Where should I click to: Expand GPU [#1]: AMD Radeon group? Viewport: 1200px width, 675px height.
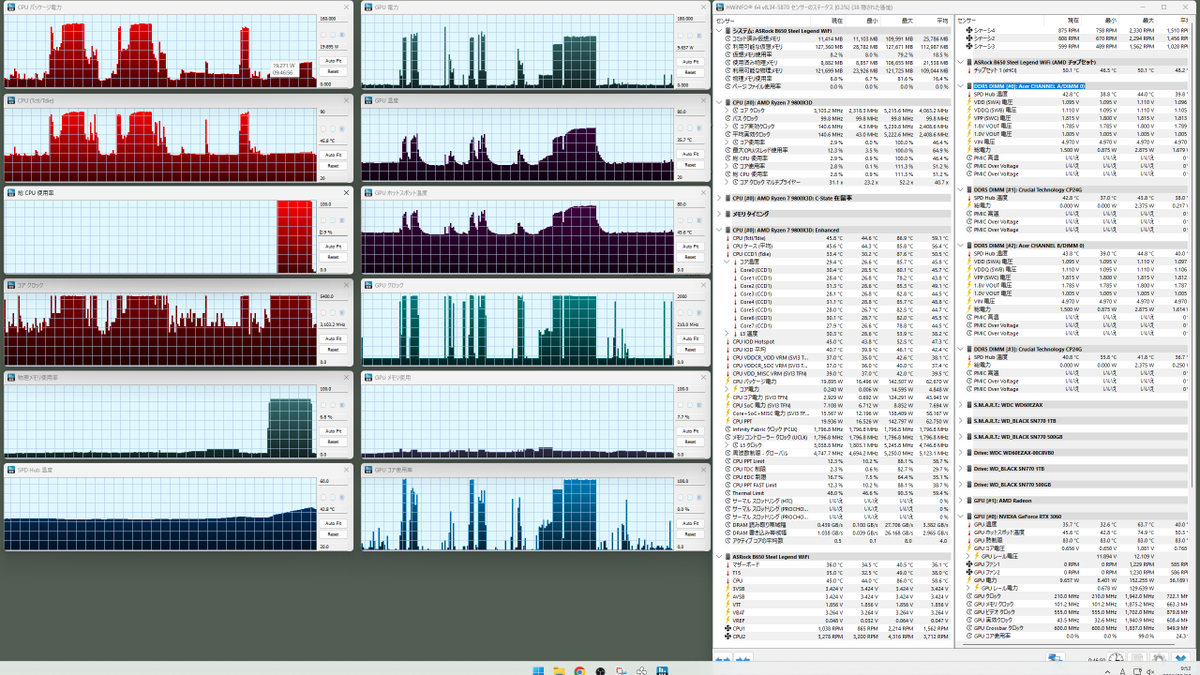coord(962,499)
